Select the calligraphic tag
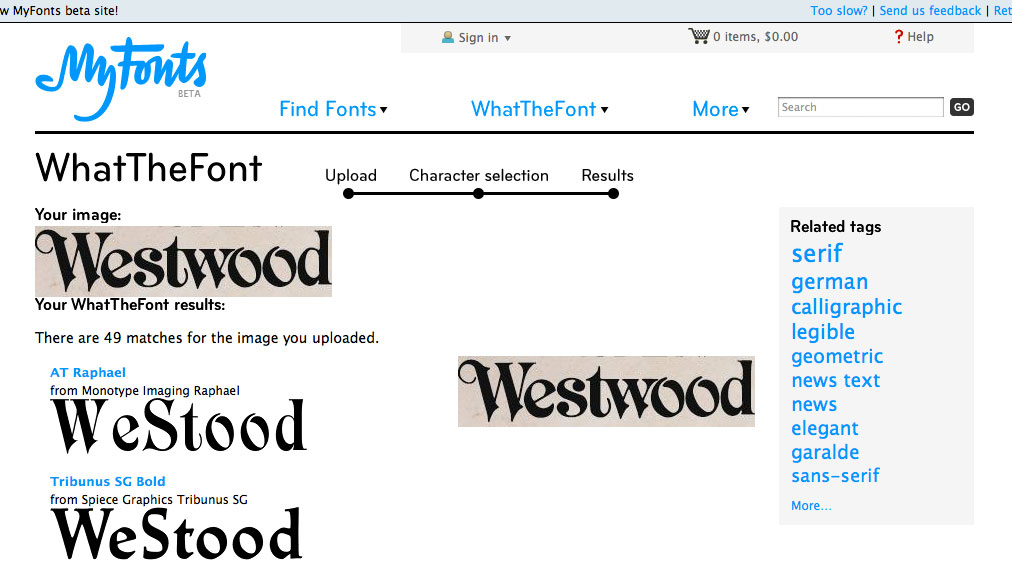 (847, 307)
